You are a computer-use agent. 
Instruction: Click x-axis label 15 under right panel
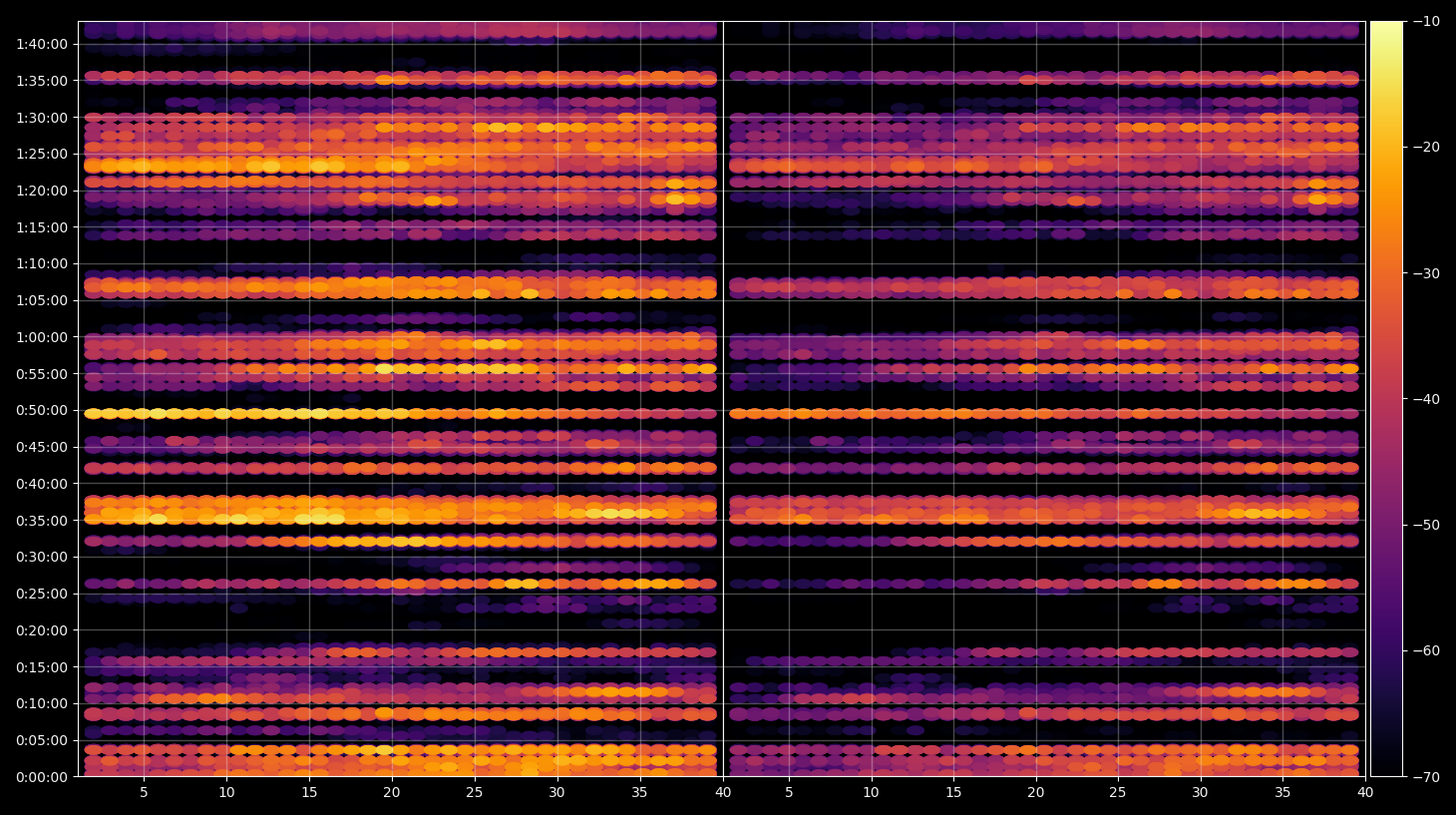pyautogui.click(x=953, y=793)
